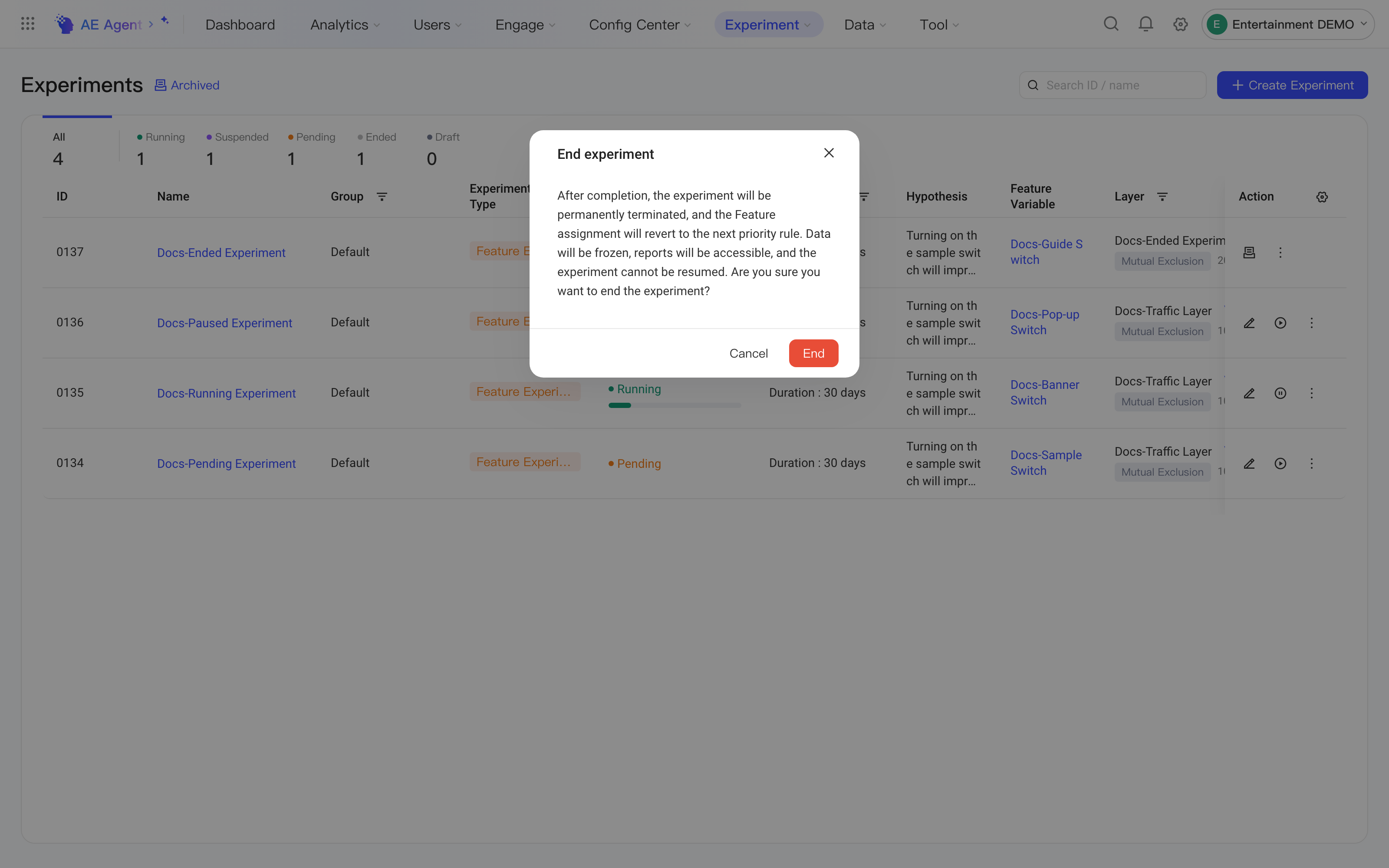
Task: Open column settings gear in Action header
Action: coord(1322,197)
